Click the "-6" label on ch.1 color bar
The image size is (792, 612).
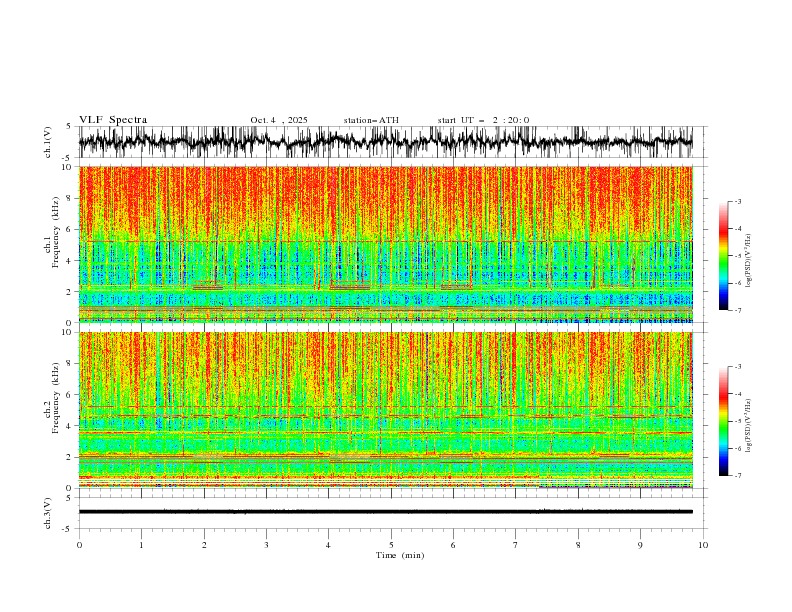point(737,283)
